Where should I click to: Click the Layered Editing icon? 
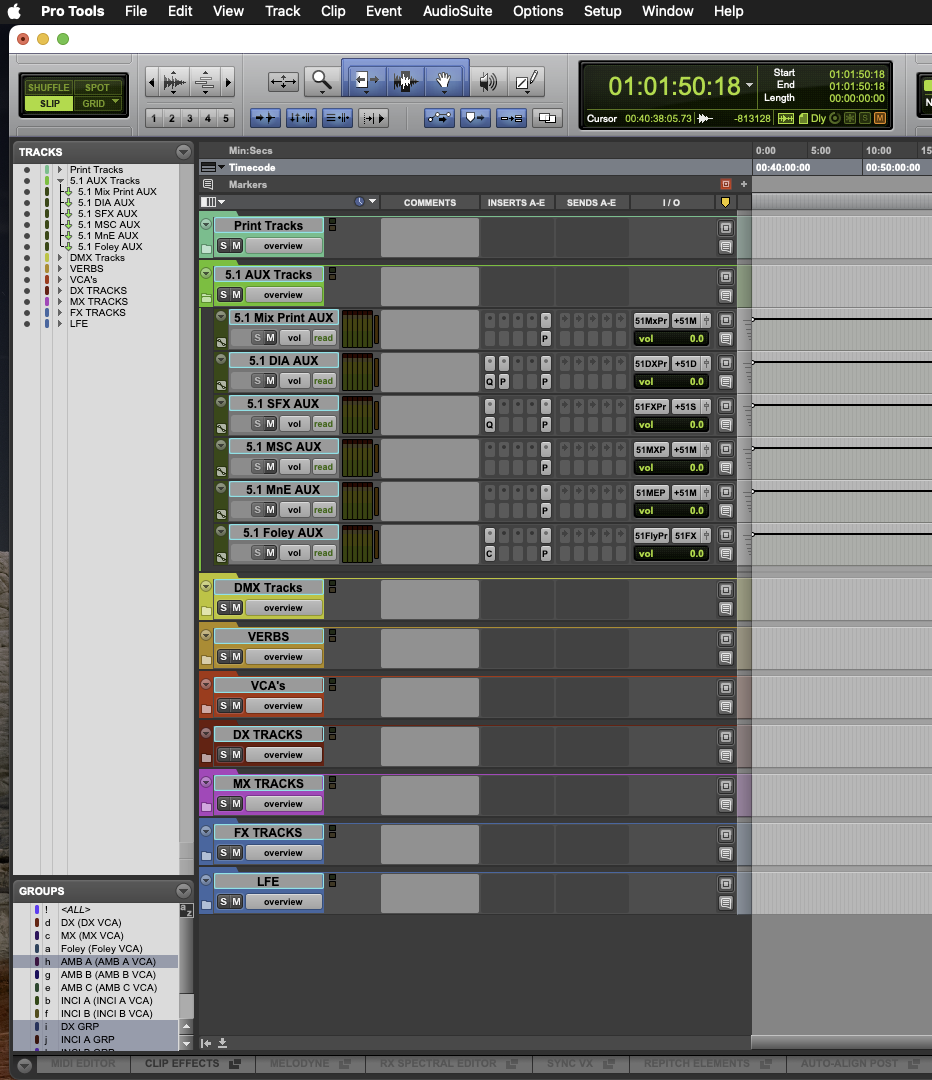[x=547, y=118]
